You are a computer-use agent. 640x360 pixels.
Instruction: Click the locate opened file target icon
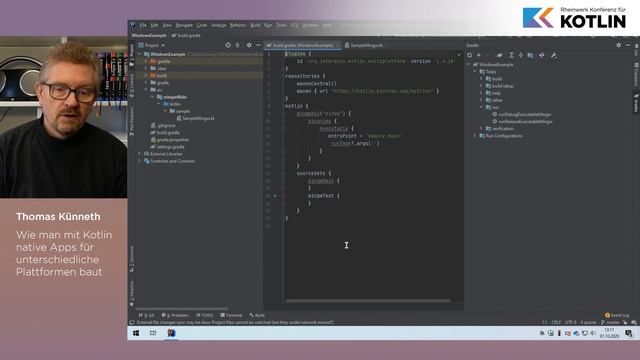coord(228,45)
